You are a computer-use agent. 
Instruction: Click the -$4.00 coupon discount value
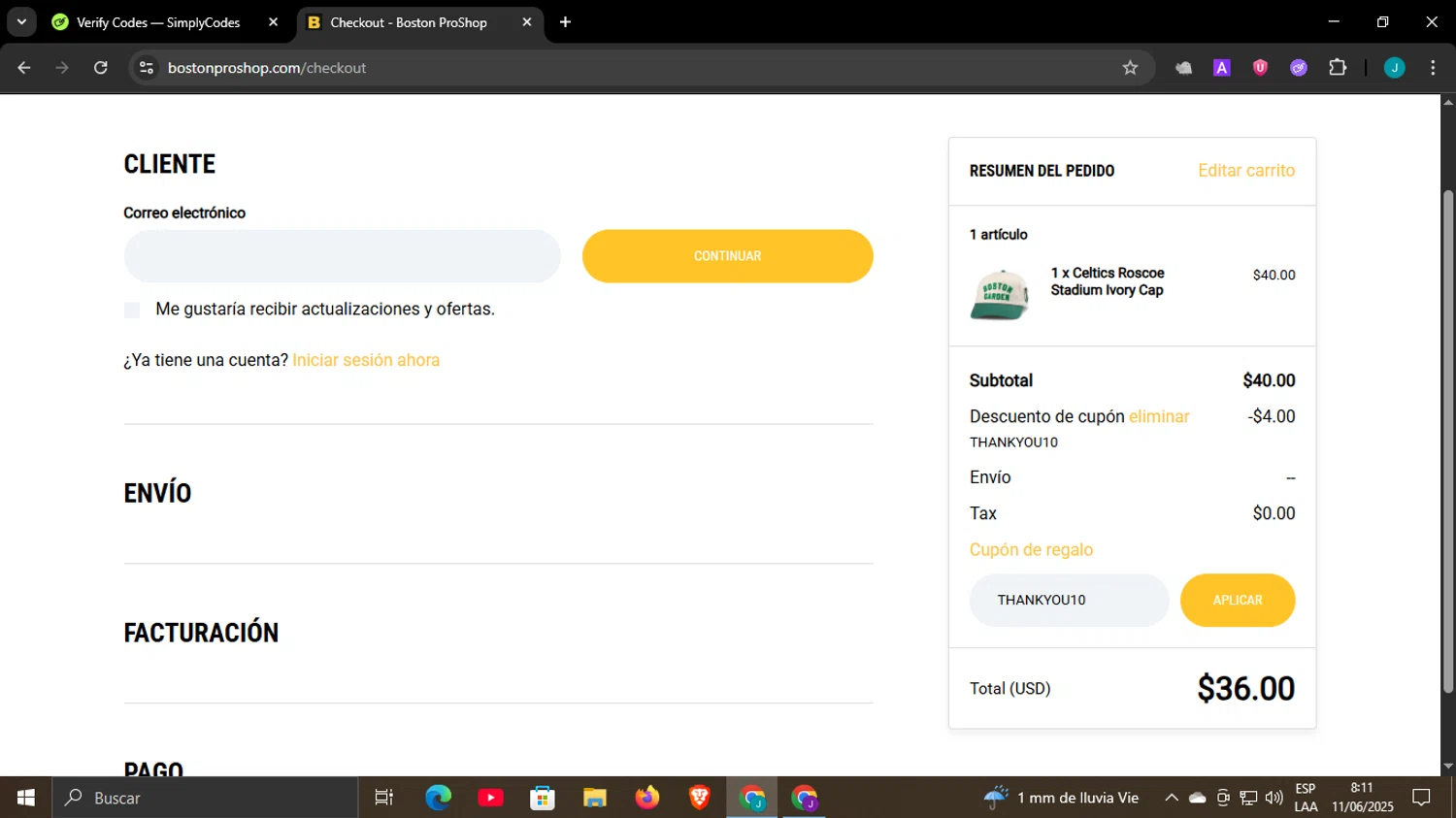point(1272,416)
